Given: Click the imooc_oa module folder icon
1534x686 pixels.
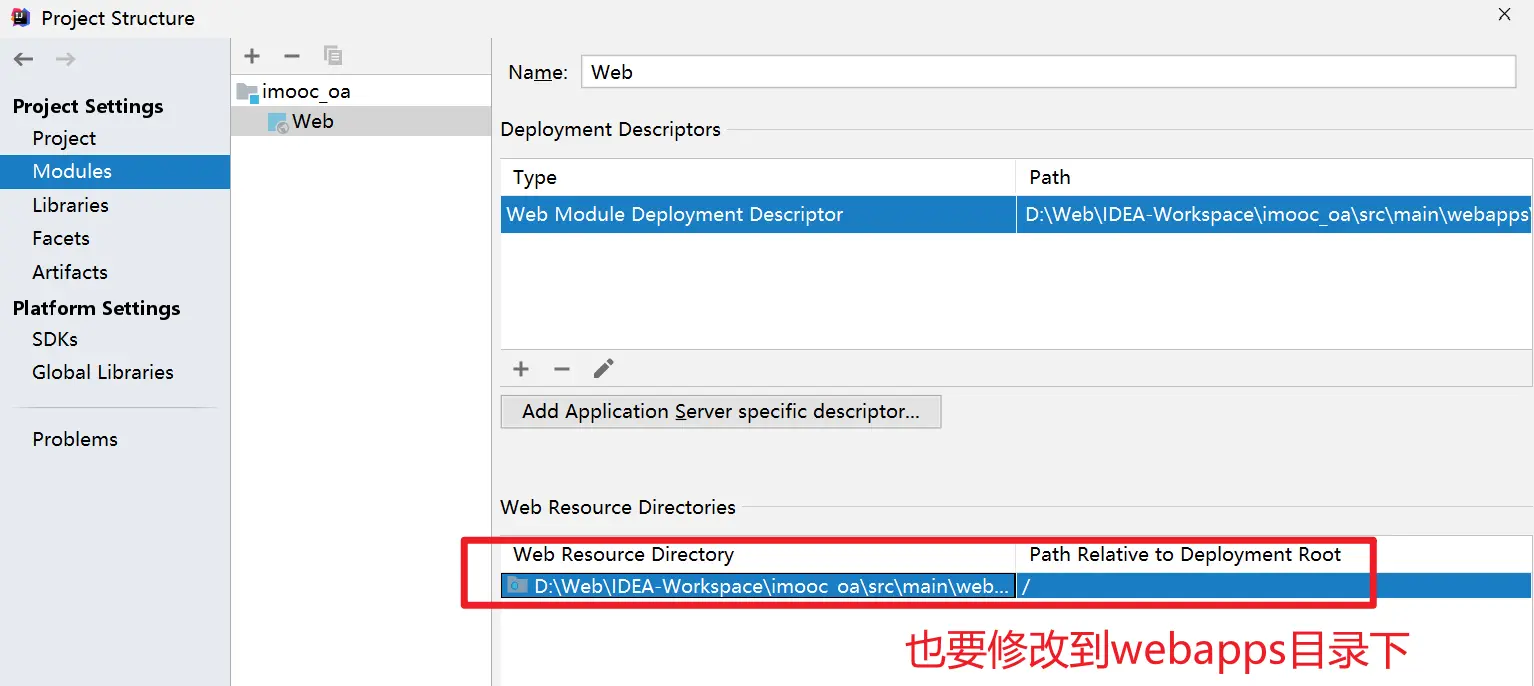Looking at the screenshot, I should pyautogui.click(x=247, y=92).
